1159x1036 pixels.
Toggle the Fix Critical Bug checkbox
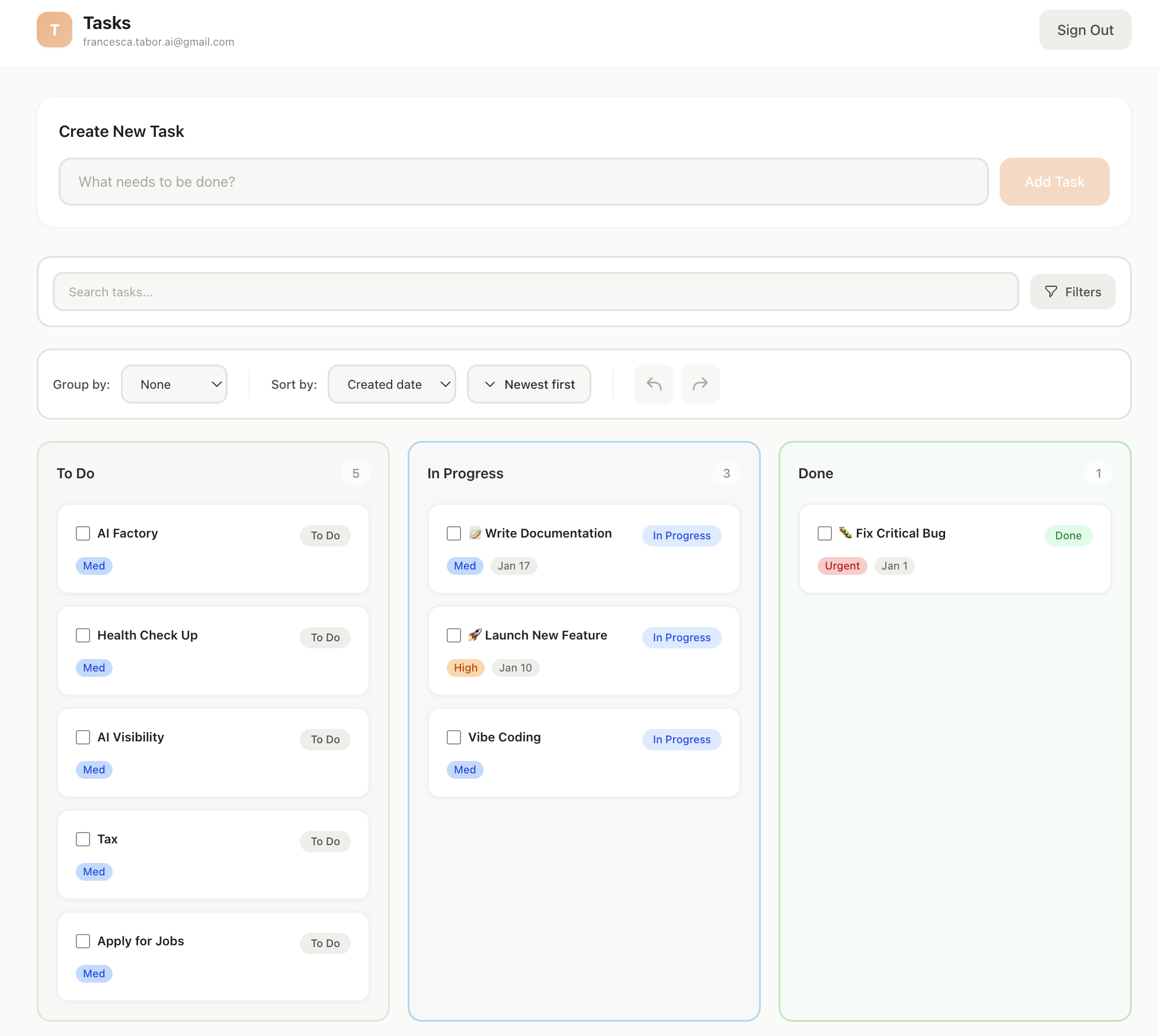coord(824,533)
